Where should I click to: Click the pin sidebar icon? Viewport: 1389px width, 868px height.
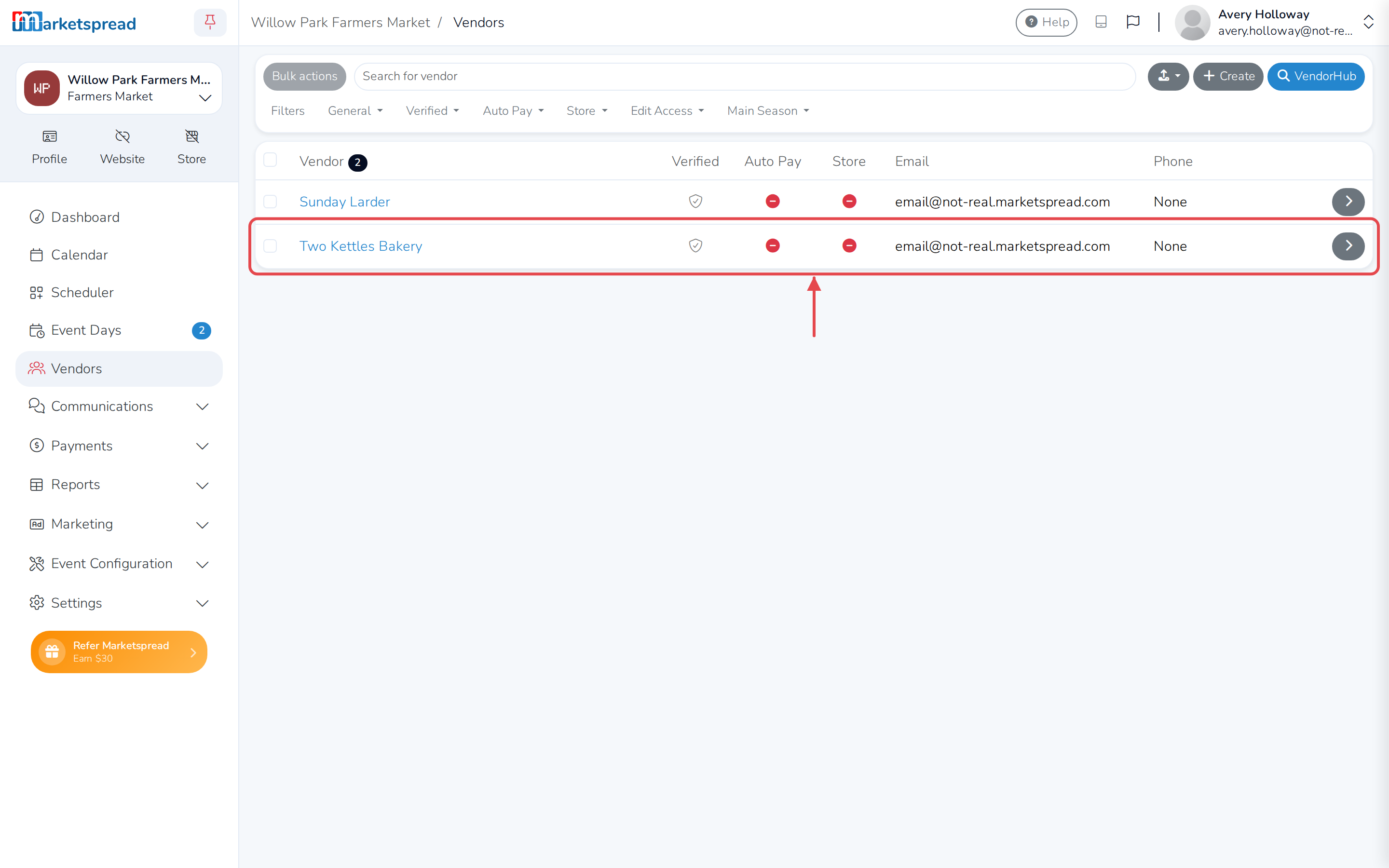click(210, 22)
